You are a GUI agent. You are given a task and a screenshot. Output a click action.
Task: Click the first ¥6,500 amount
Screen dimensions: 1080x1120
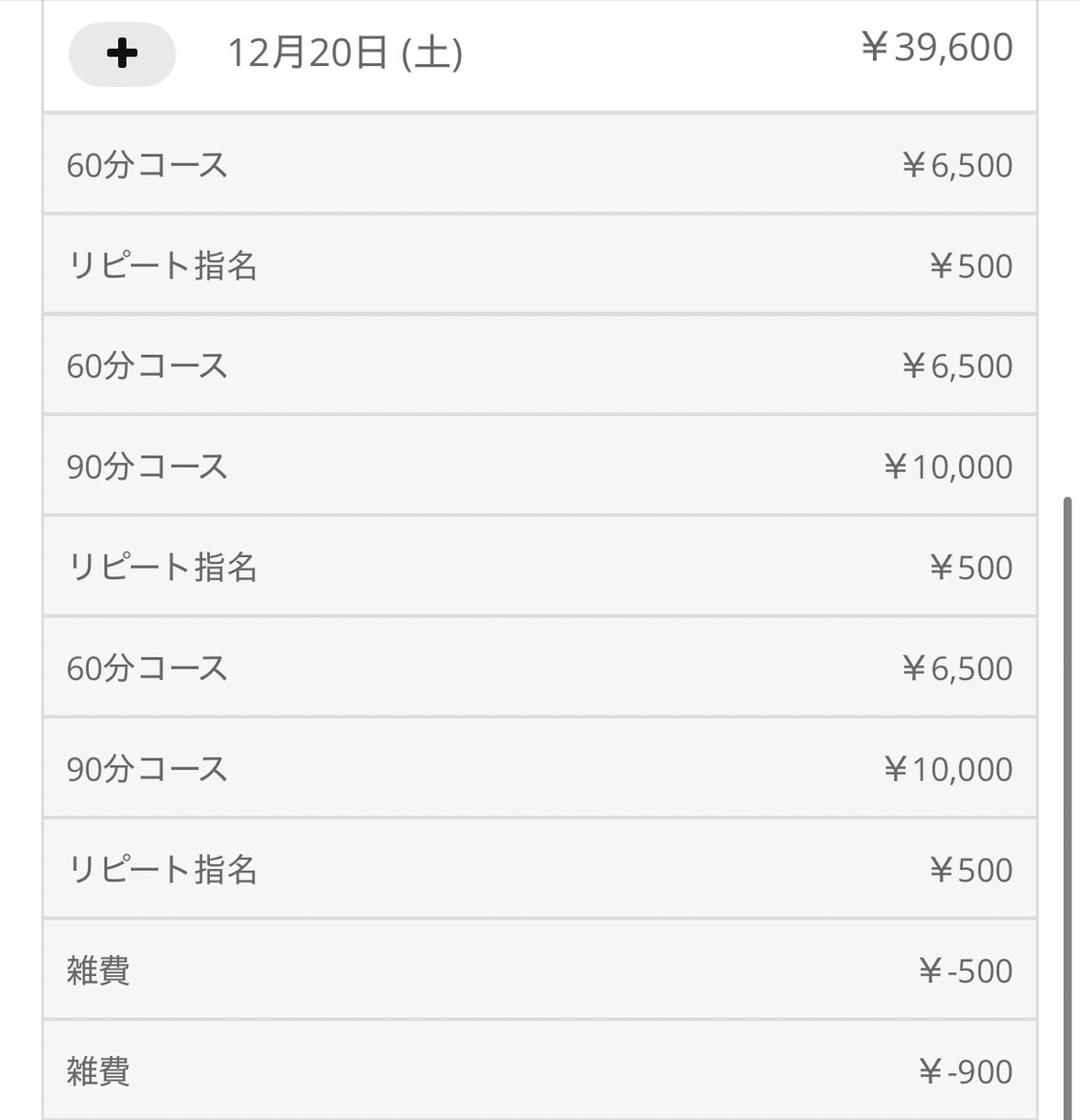point(957,166)
